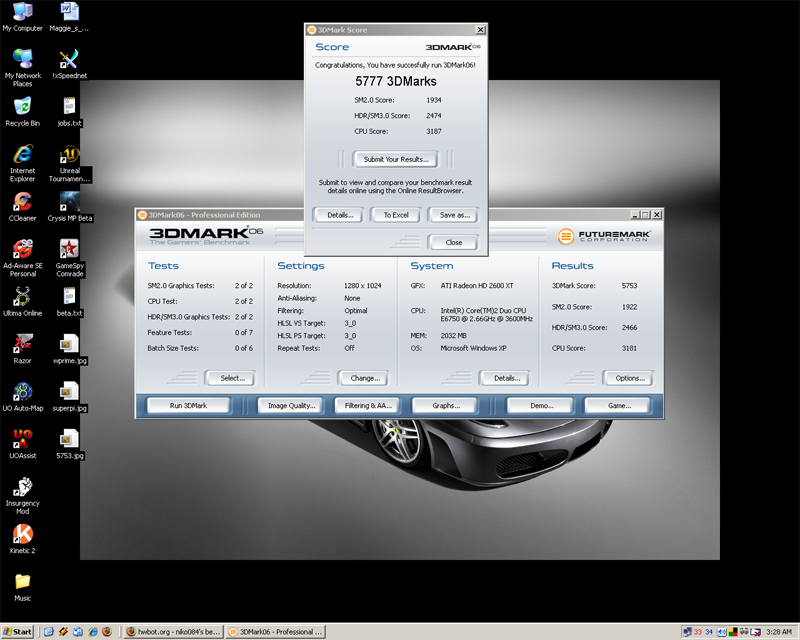Open My Computer desktop icon
The image size is (800, 640).
[22, 17]
